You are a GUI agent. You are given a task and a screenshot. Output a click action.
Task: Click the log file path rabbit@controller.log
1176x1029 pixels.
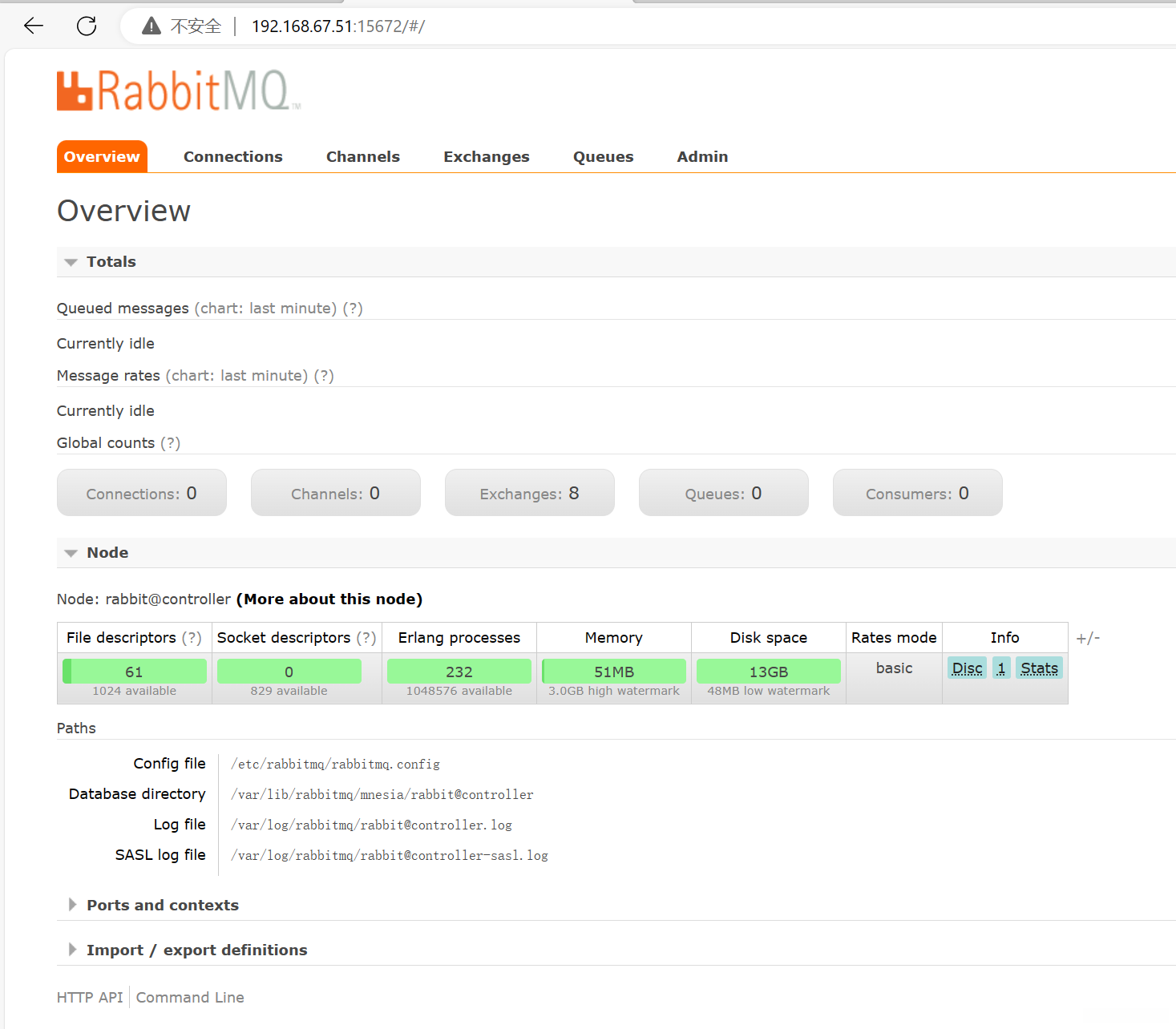[x=371, y=825]
